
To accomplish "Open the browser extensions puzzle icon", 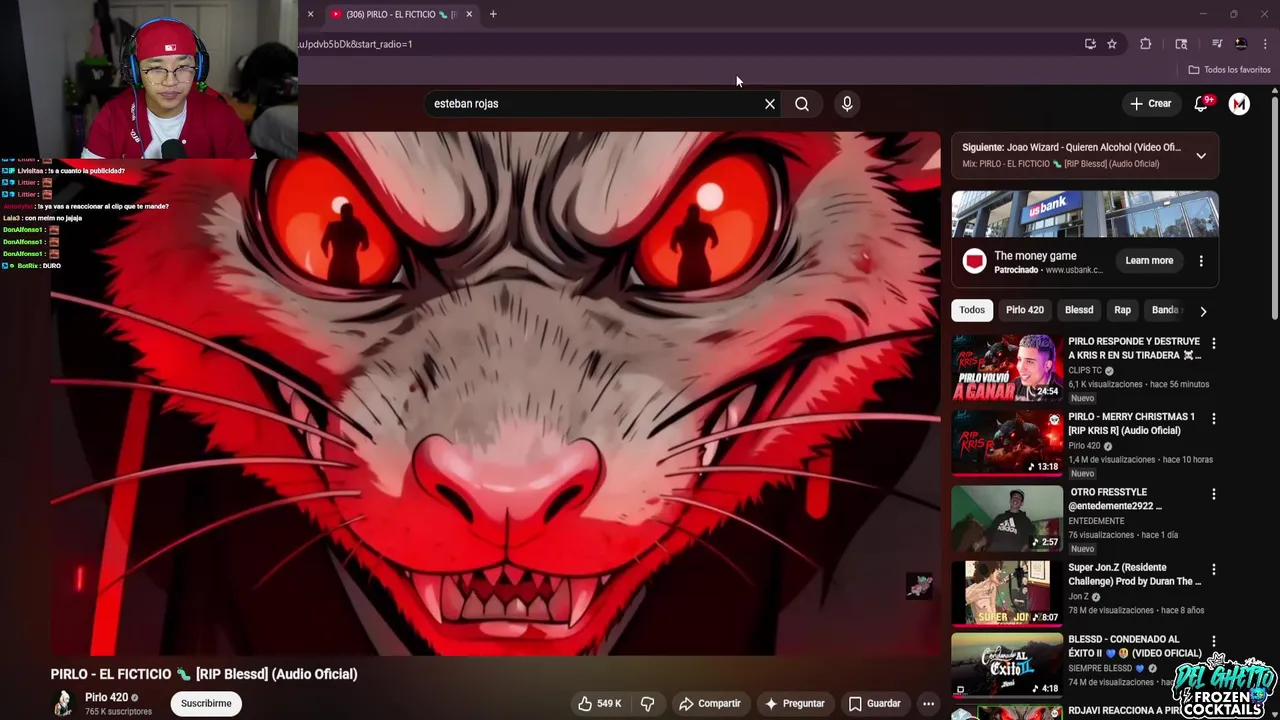I will (1146, 44).
